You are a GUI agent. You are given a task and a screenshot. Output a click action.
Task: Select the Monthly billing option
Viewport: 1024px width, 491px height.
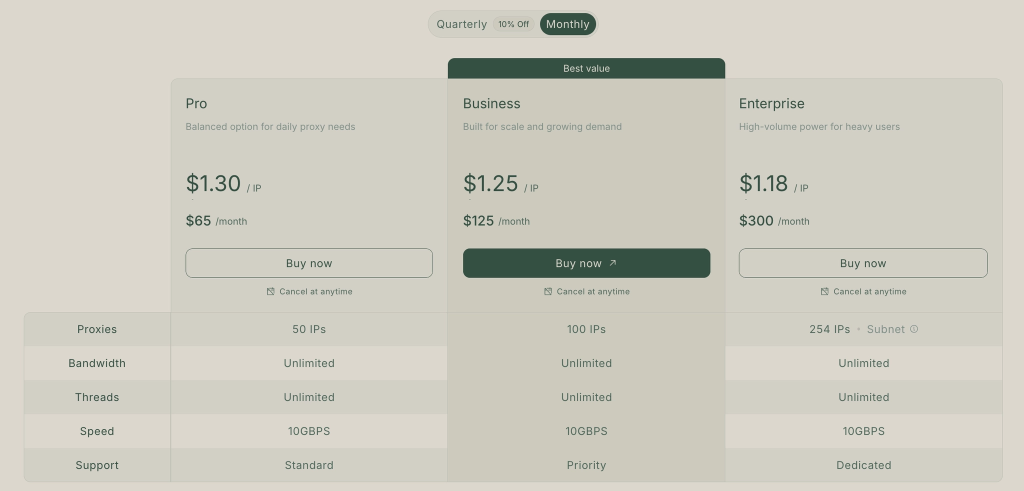click(567, 24)
